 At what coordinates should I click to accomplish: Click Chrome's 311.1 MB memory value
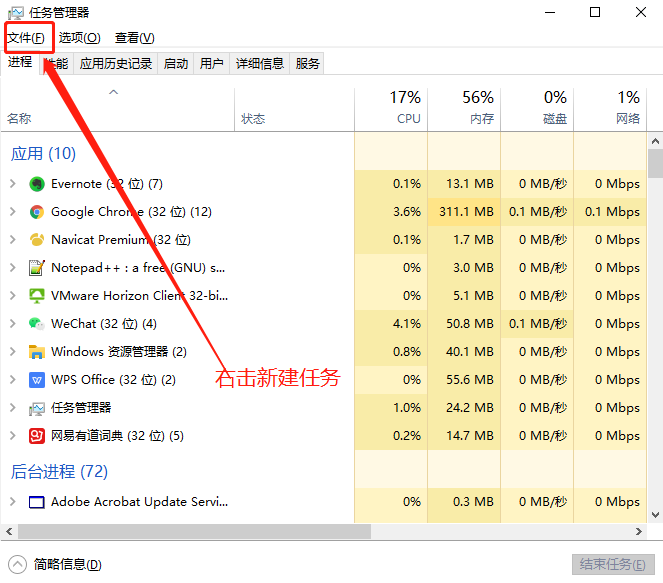(x=466, y=212)
